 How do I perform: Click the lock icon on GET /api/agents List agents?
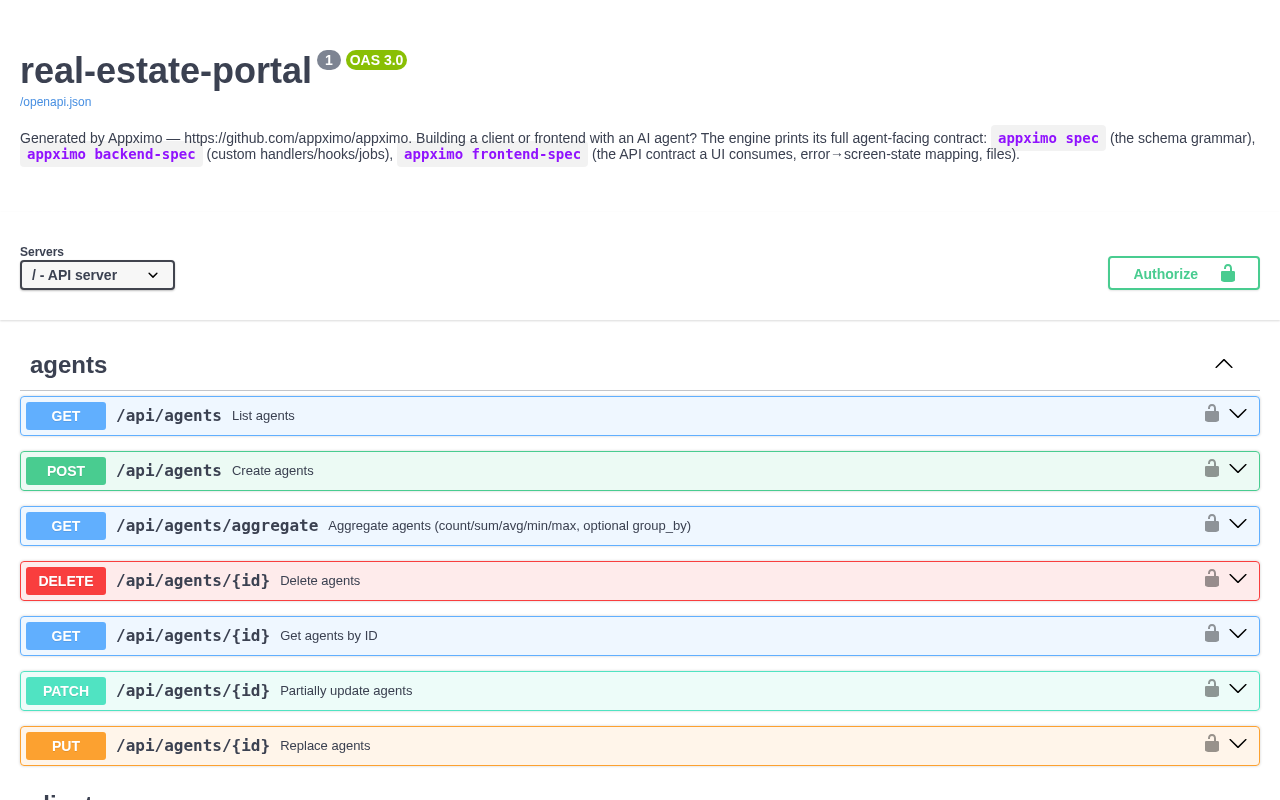[x=1212, y=414]
